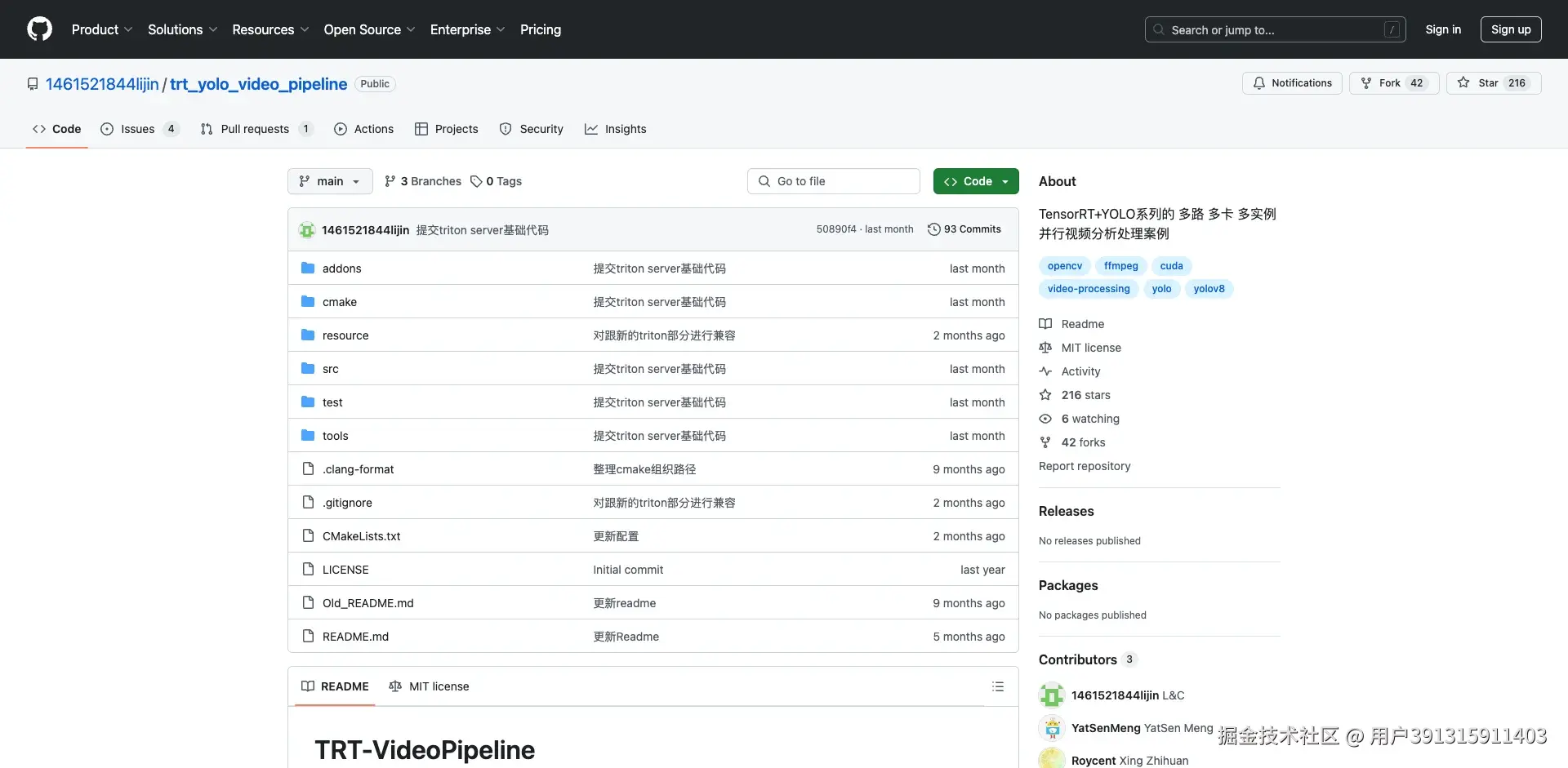Image resolution: width=1568 pixels, height=768 pixels.
Task: Open the .gitignore file
Action: (347, 503)
